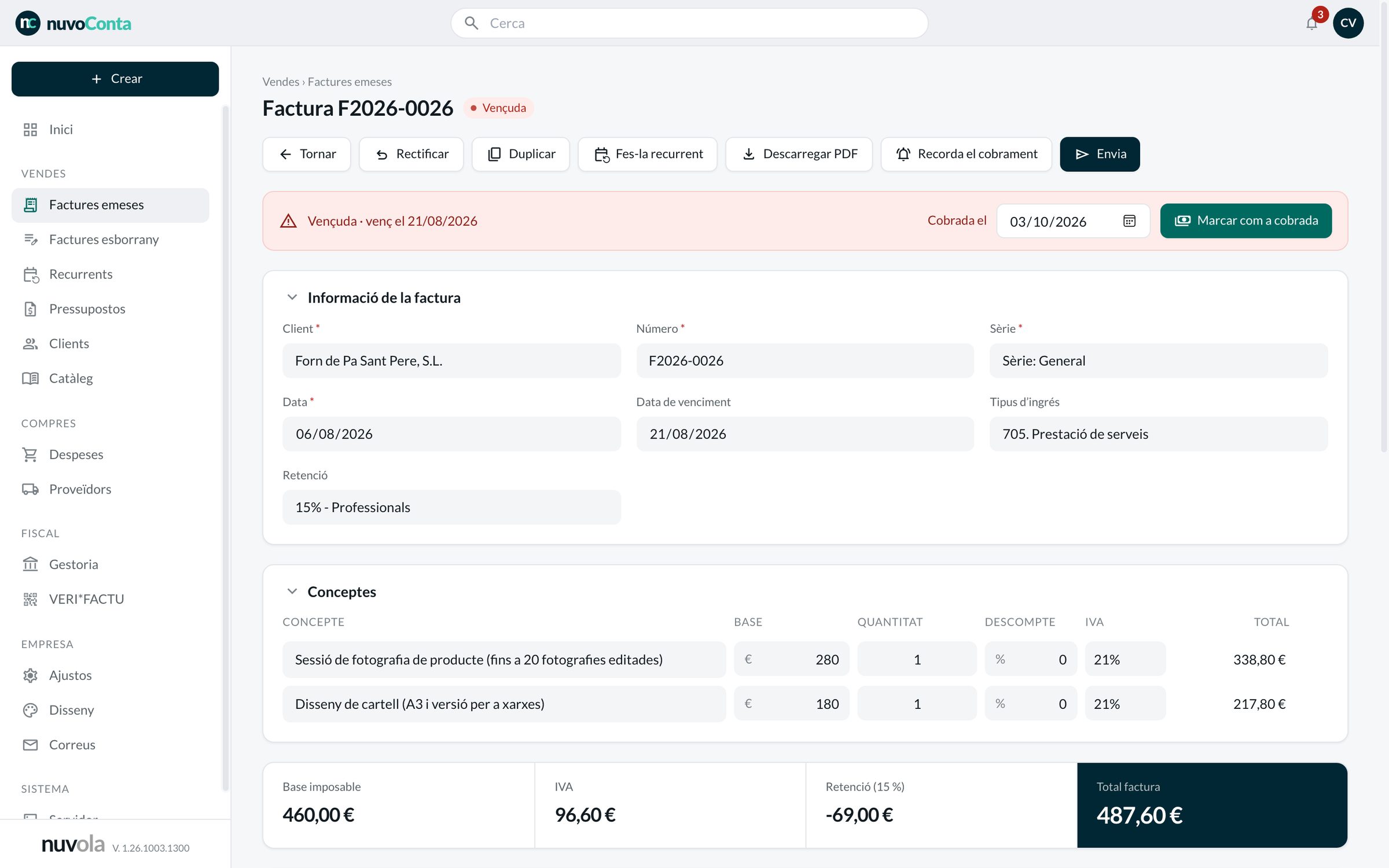Click the Ajustos gear icon
The width and height of the screenshot is (1389, 868).
point(30,676)
